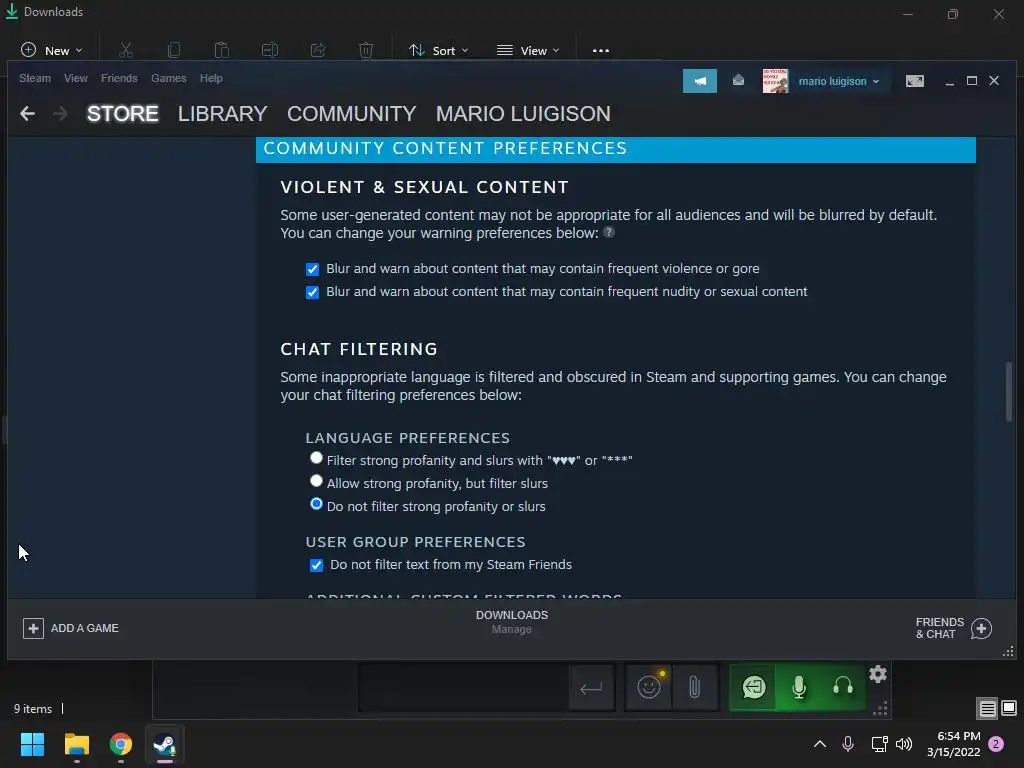Expand the mario luigison account dropdown
This screenshot has height=768, width=1024.
[839, 81]
